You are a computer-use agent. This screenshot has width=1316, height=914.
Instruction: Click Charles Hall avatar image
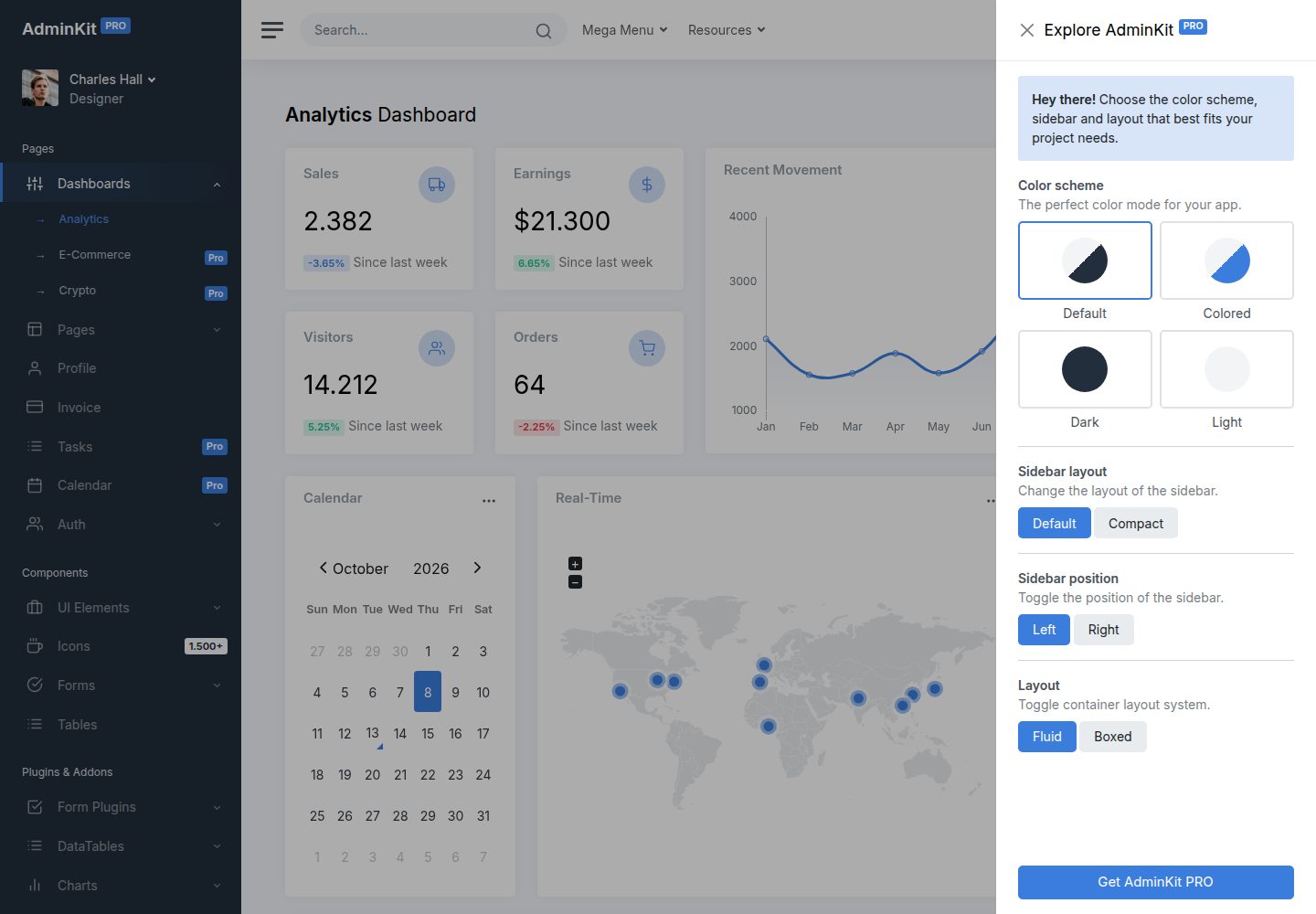(x=40, y=88)
